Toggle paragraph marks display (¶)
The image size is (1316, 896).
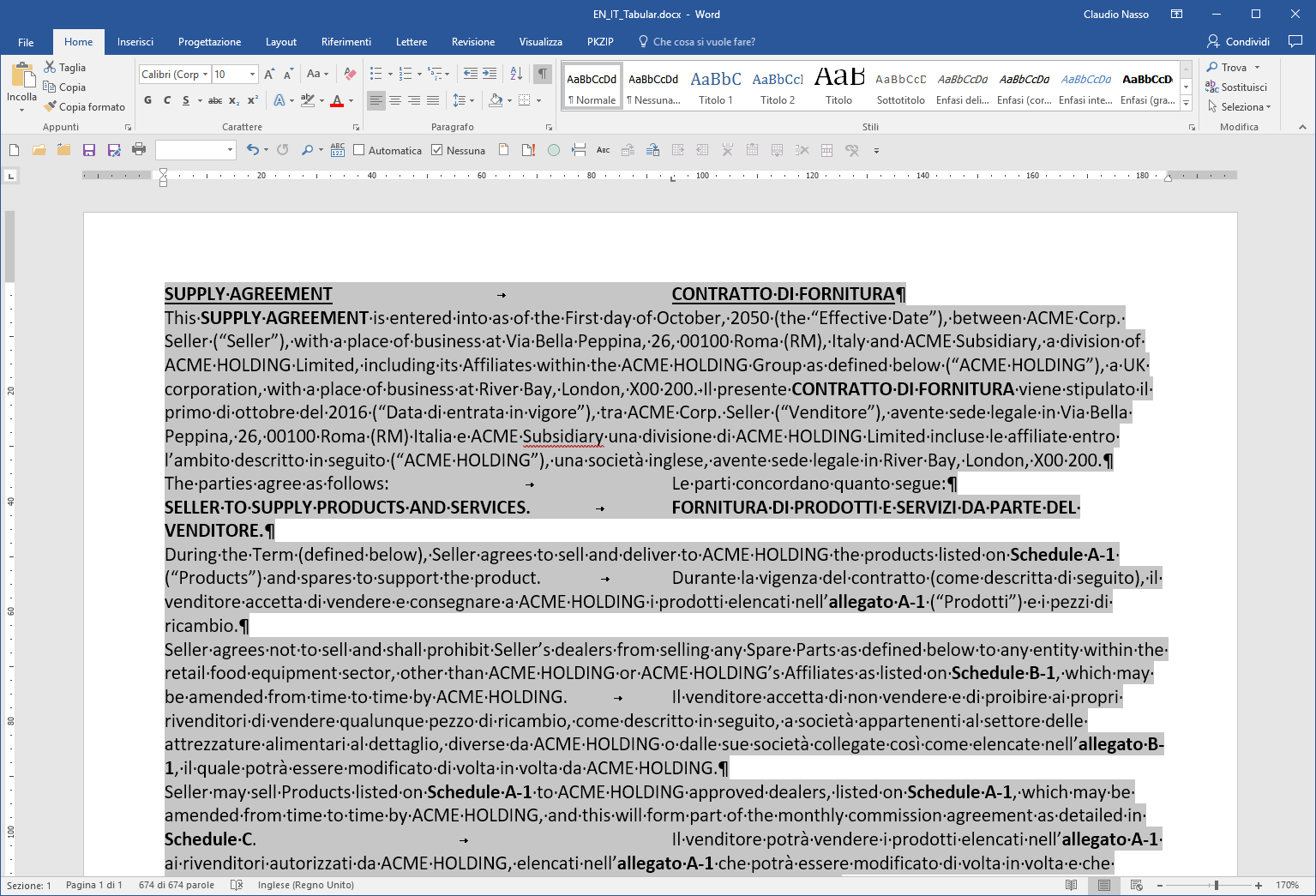543,75
